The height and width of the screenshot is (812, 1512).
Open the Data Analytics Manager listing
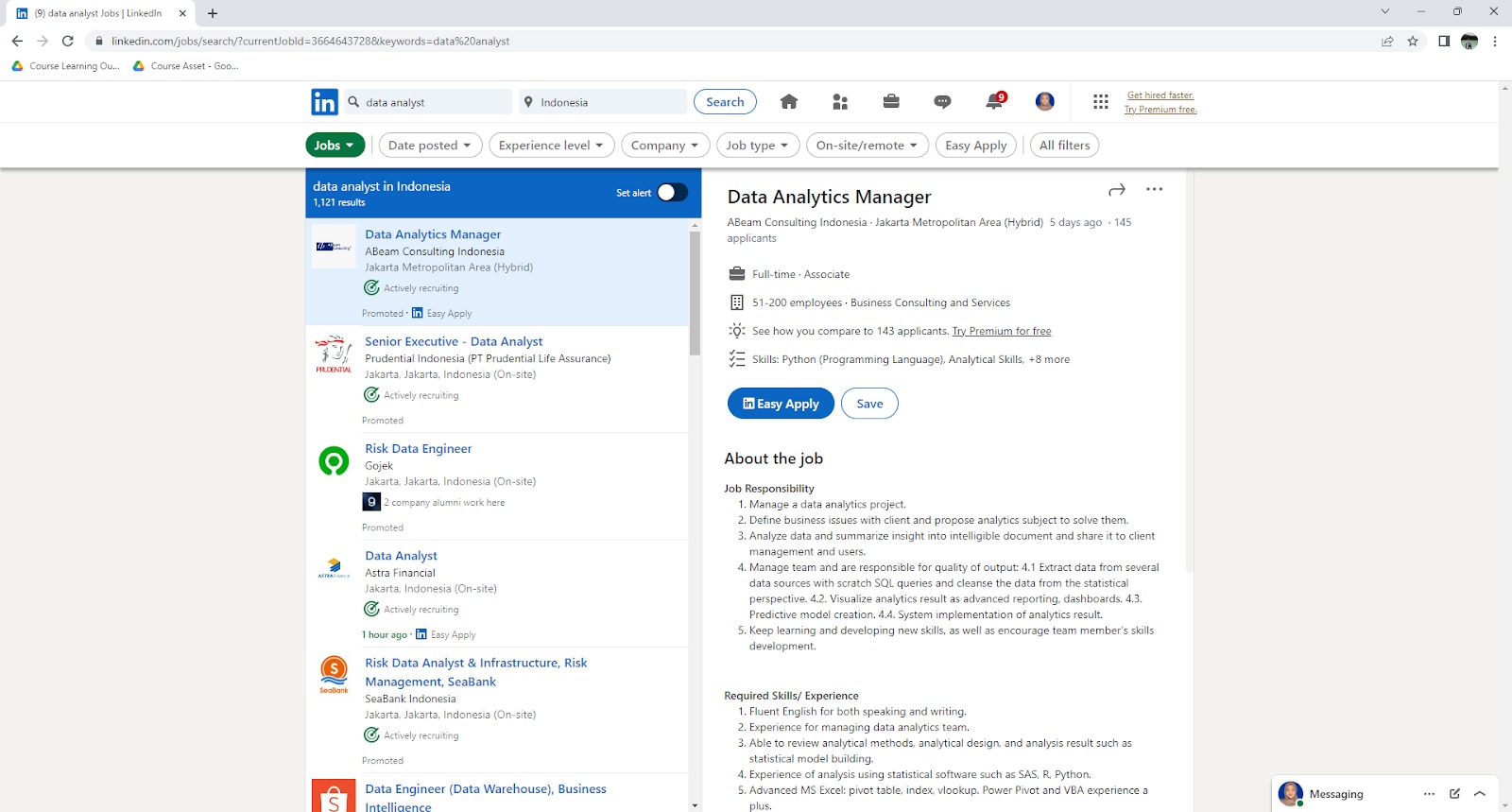point(433,234)
